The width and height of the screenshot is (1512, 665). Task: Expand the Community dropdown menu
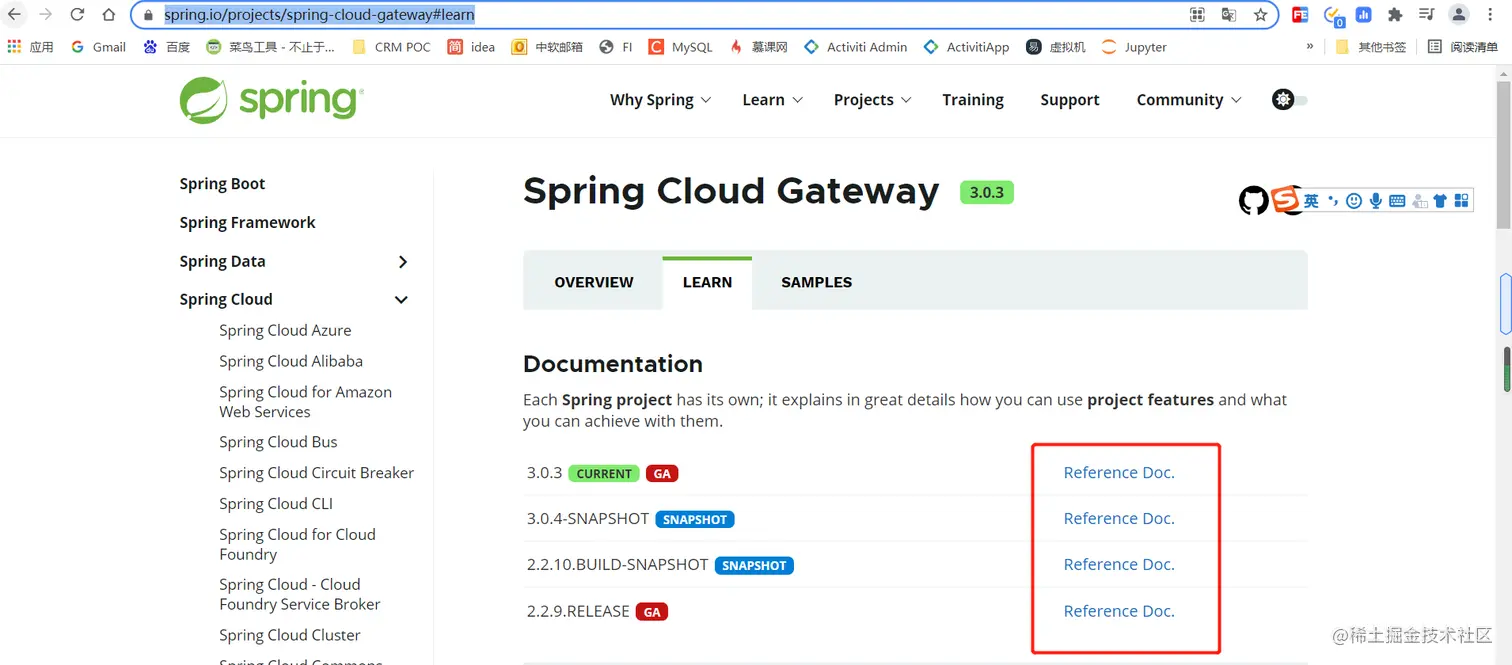click(x=1189, y=100)
